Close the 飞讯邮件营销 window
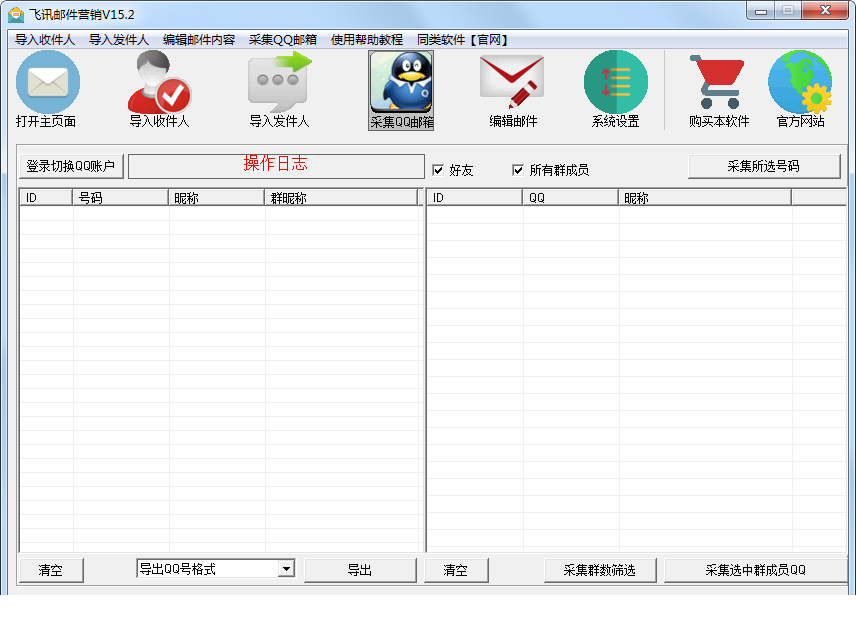The height and width of the screenshot is (618, 856). tap(825, 10)
